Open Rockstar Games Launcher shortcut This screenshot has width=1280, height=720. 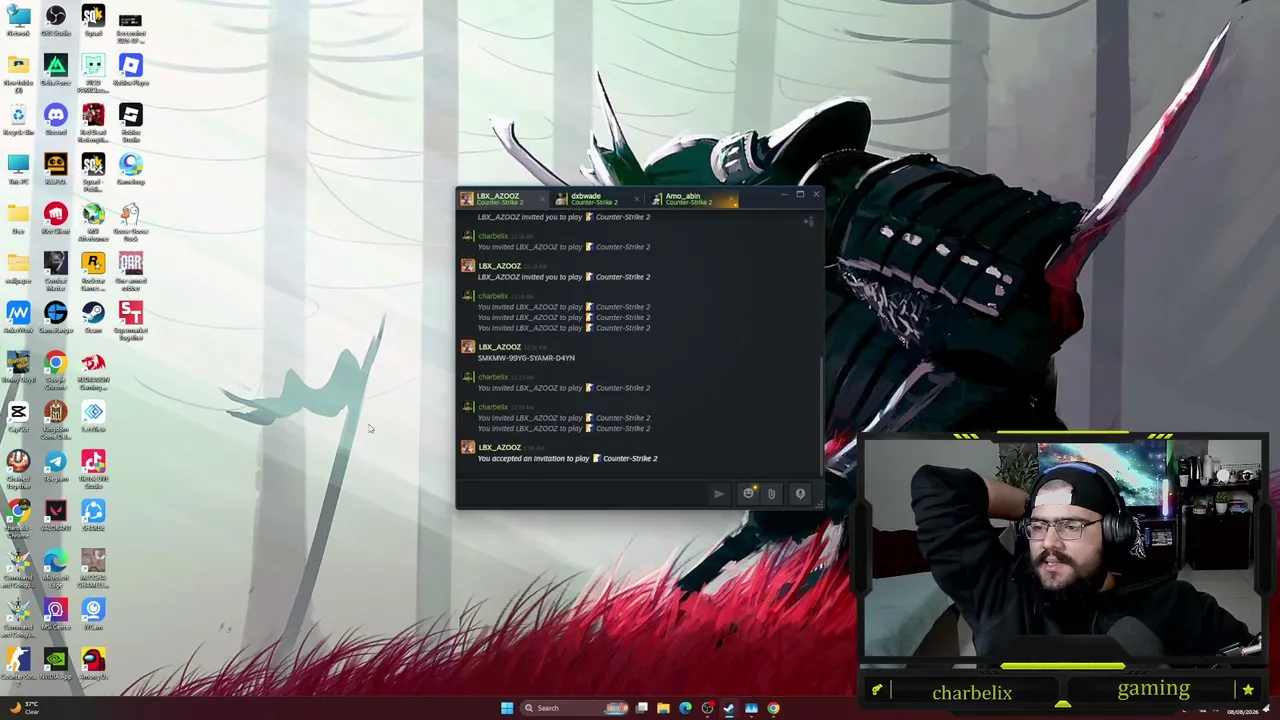point(93,272)
